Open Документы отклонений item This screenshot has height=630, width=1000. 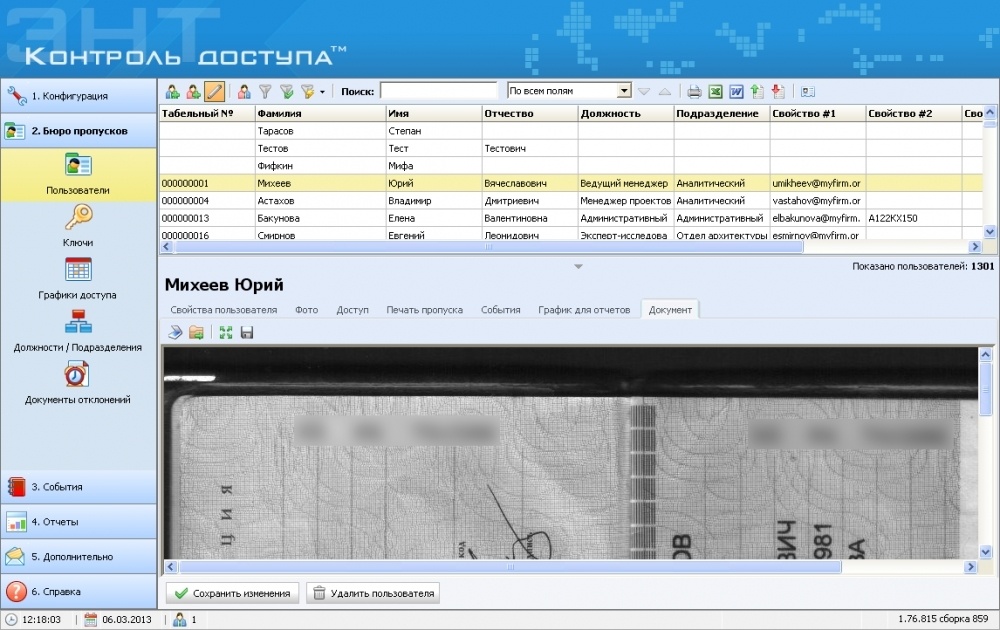(77, 383)
